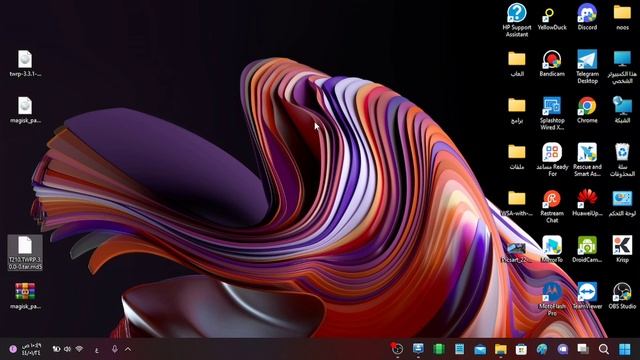Select the magisk_pa WinRAR archive icon
The height and width of the screenshot is (360, 640).
(x=25, y=296)
